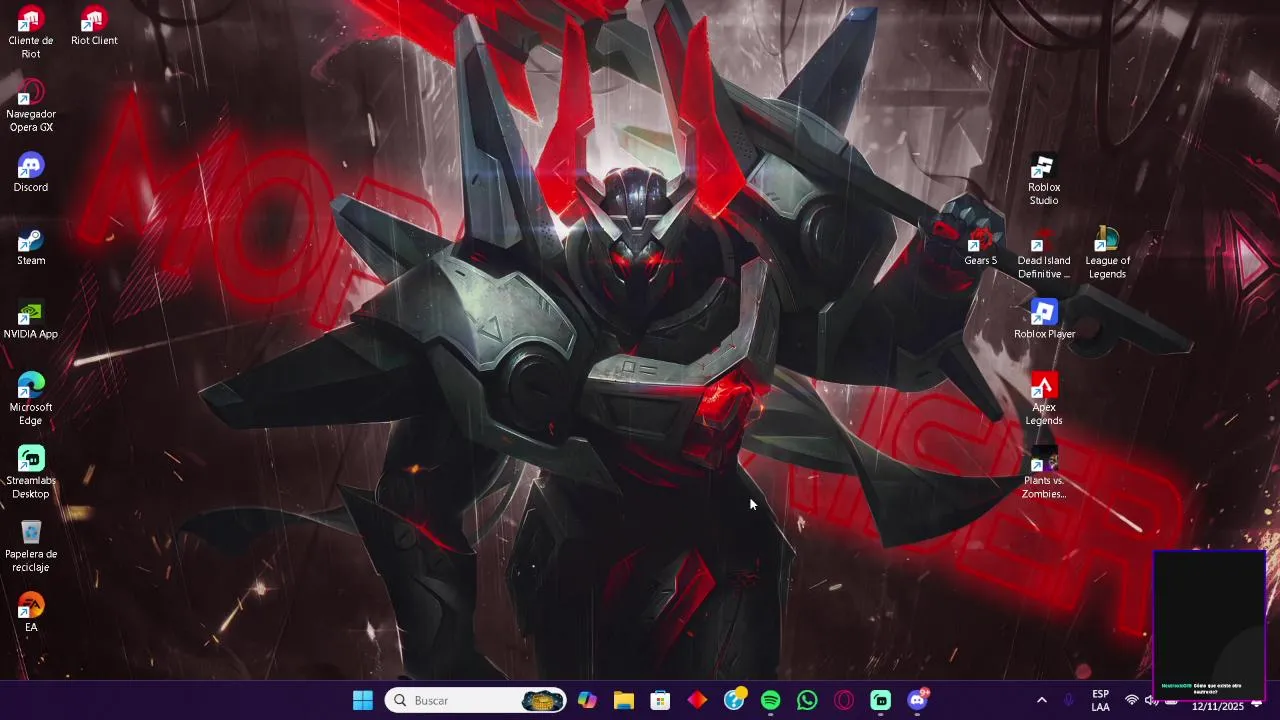The width and height of the screenshot is (1280, 720).
Task: Open WhatsApp from the taskbar
Action: 807,701
